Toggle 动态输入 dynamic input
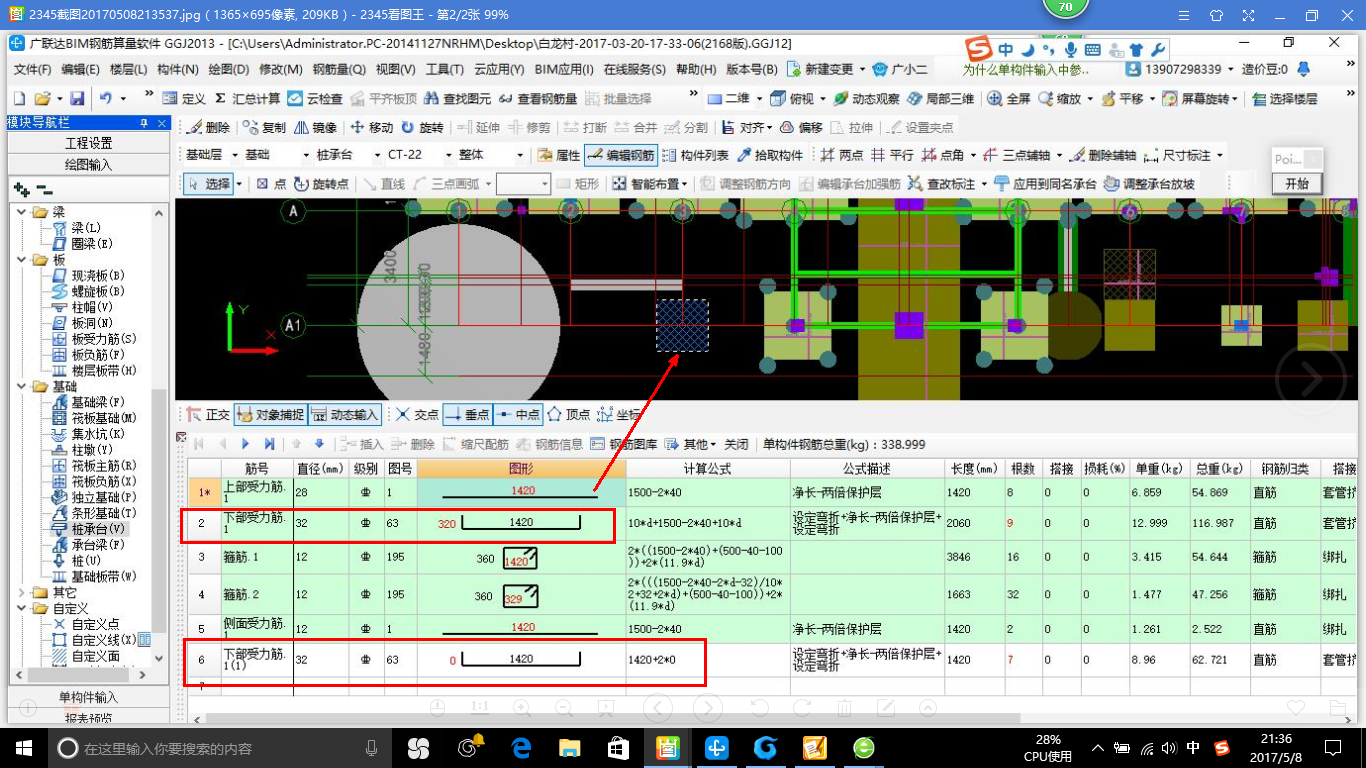The height and width of the screenshot is (768, 1366). pyautogui.click(x=345, y=414)
